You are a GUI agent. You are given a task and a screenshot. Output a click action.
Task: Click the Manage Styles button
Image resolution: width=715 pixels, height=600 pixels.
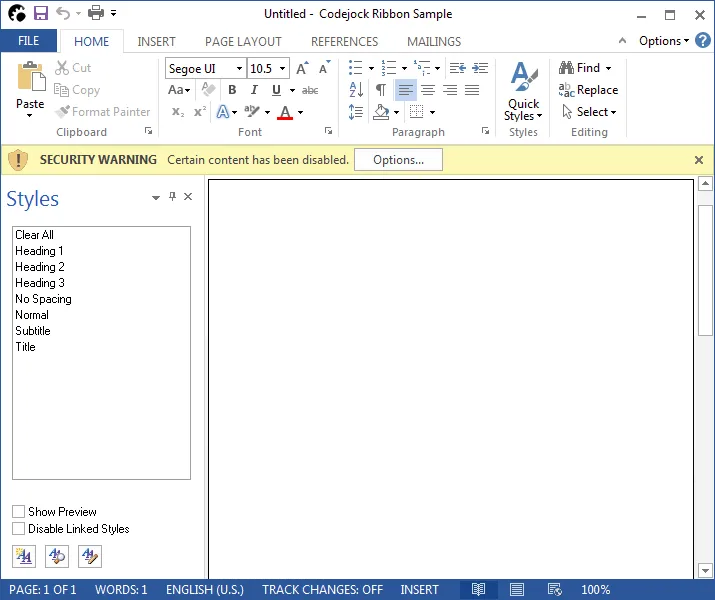tap(90, 556)
